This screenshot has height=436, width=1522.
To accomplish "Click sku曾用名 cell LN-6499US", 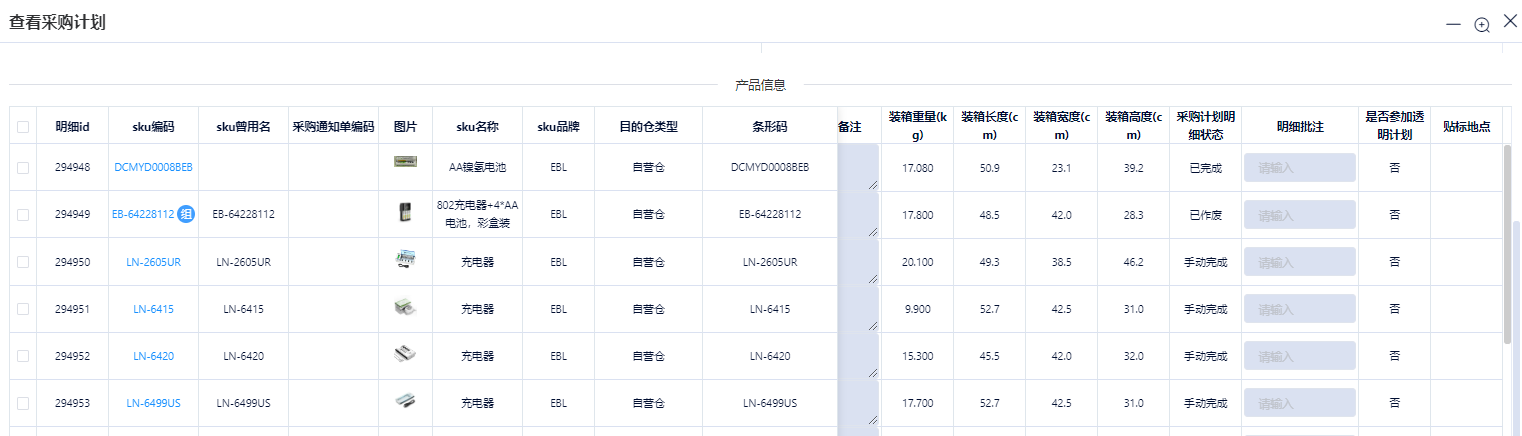I will pos(243,403).
